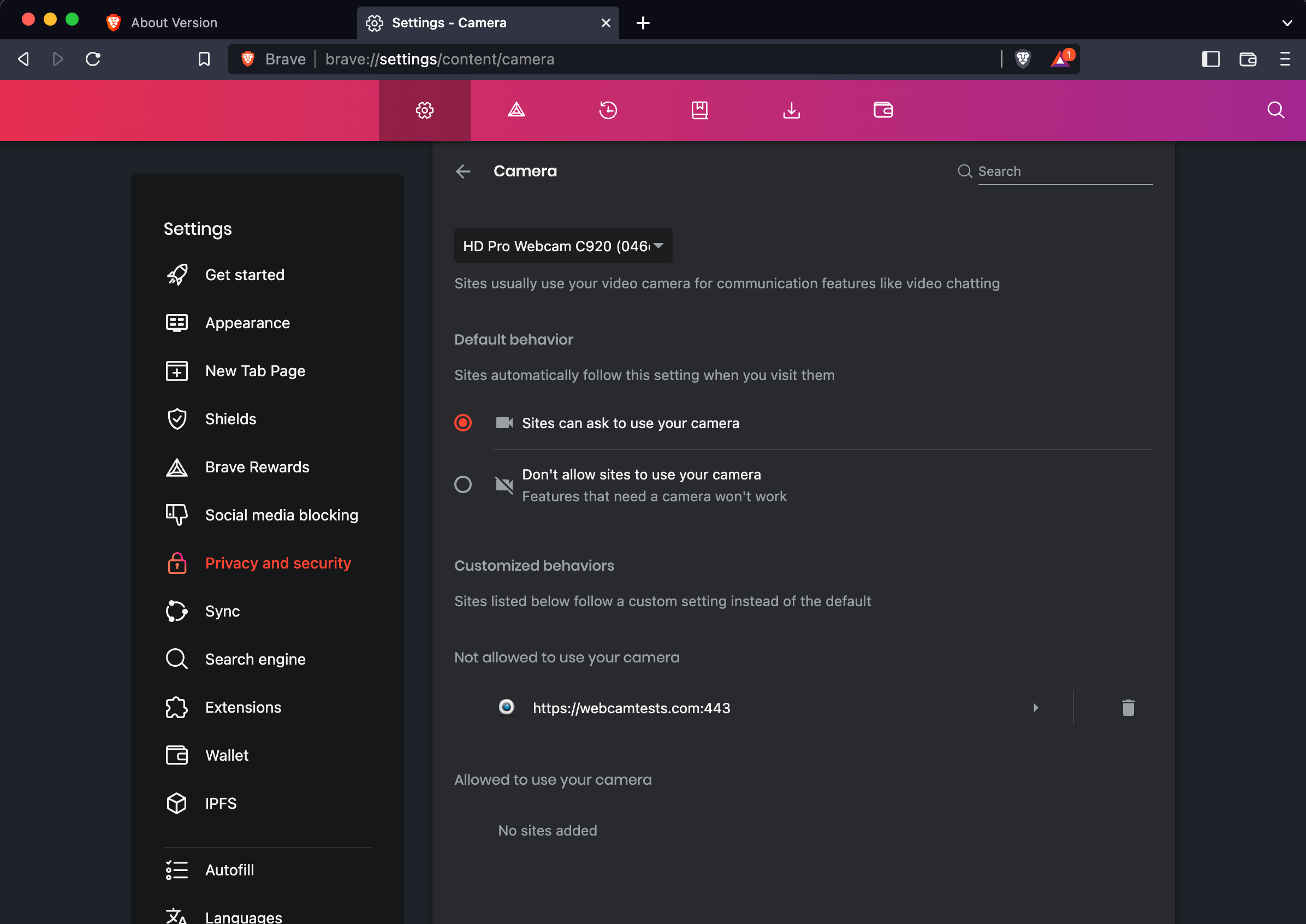
Task: Click the Brave Shields icon in toolbar
Action: pyautogui.click(x=1023, y=59)
